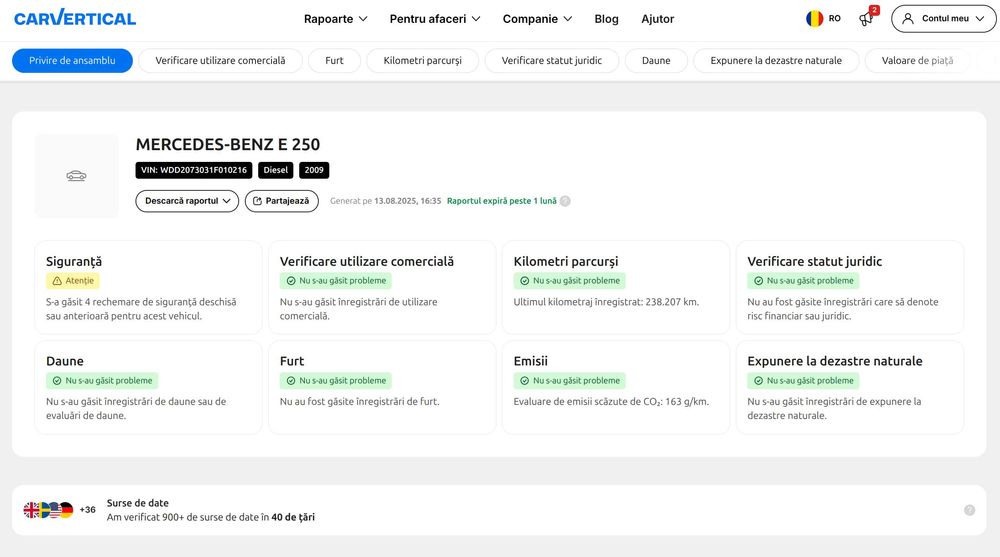The height and width of the screenshot is (557, 1000).
Task: Open the Companie dropdown menu
Action: (x=537, y=18)
